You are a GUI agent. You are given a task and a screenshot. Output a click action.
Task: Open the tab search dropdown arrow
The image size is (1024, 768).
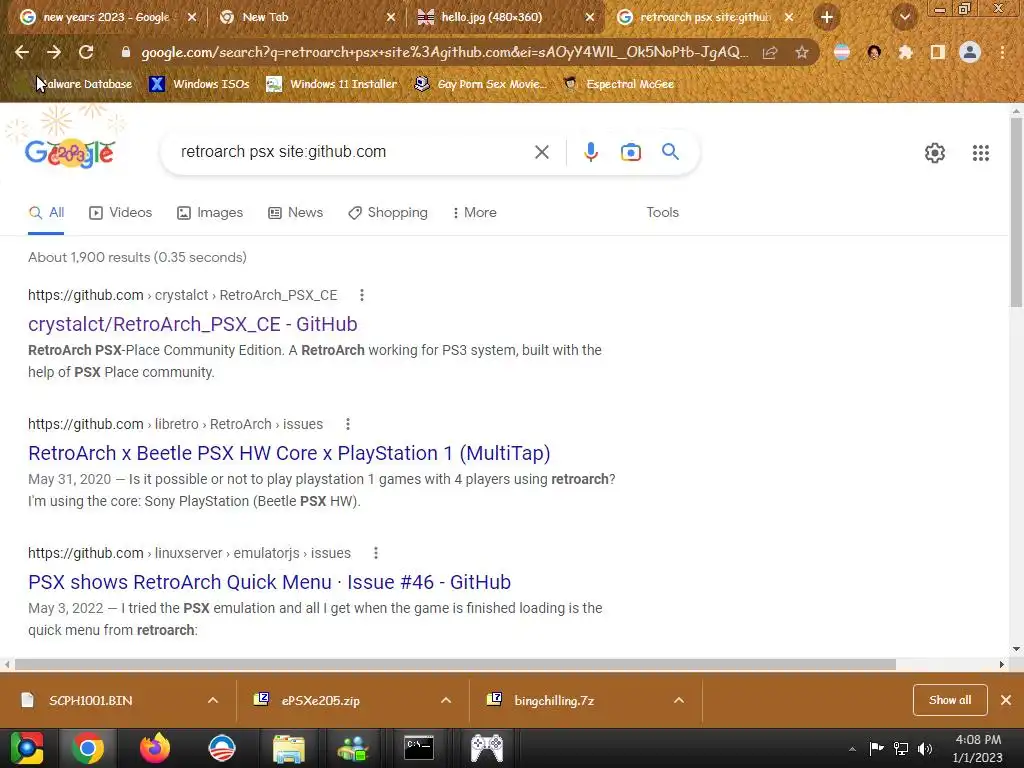click(904, 17)
